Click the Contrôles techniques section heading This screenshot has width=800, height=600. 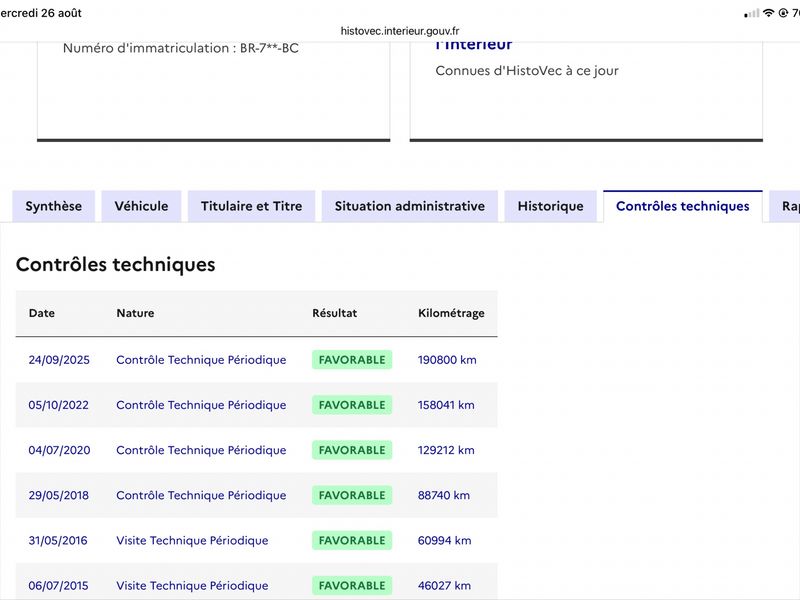coord(116,264)
